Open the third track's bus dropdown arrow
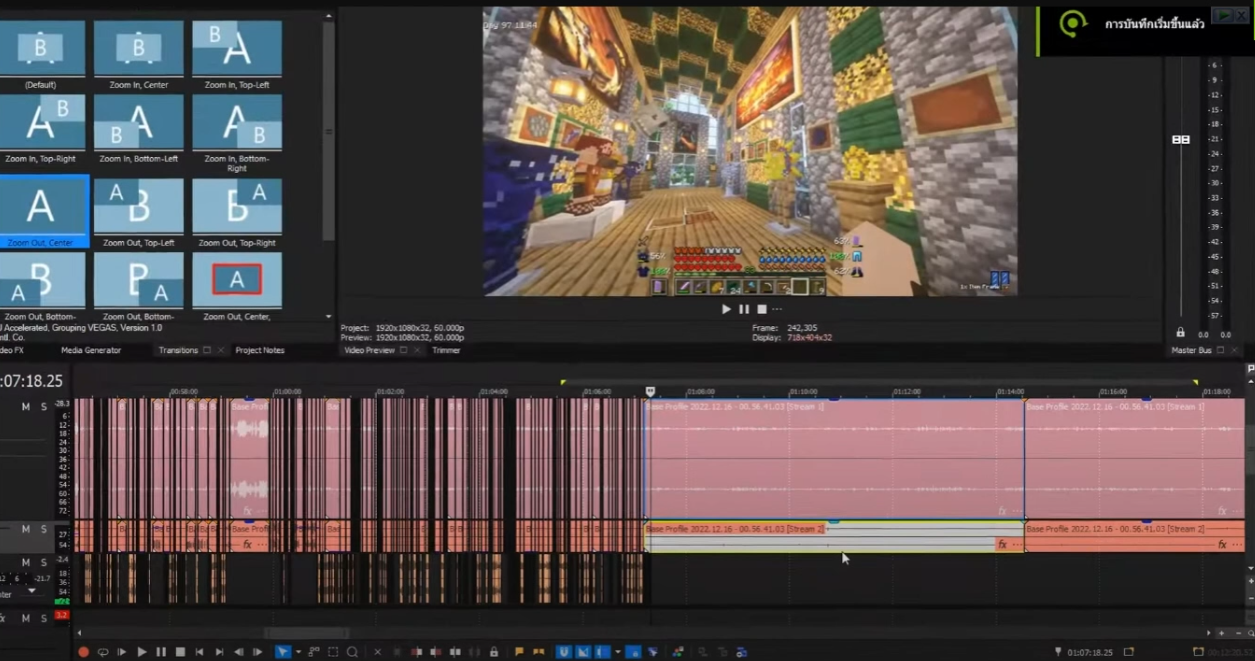Viewport: 1255px width, 661px height. click(32, 591)
